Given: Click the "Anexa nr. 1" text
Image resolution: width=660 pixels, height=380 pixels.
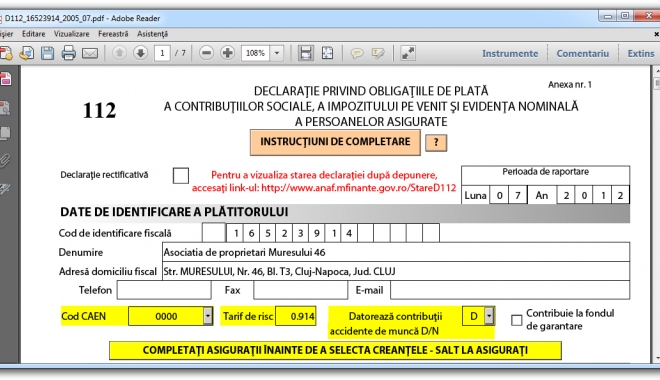Looking at the screenshot, I should point(570,85).
